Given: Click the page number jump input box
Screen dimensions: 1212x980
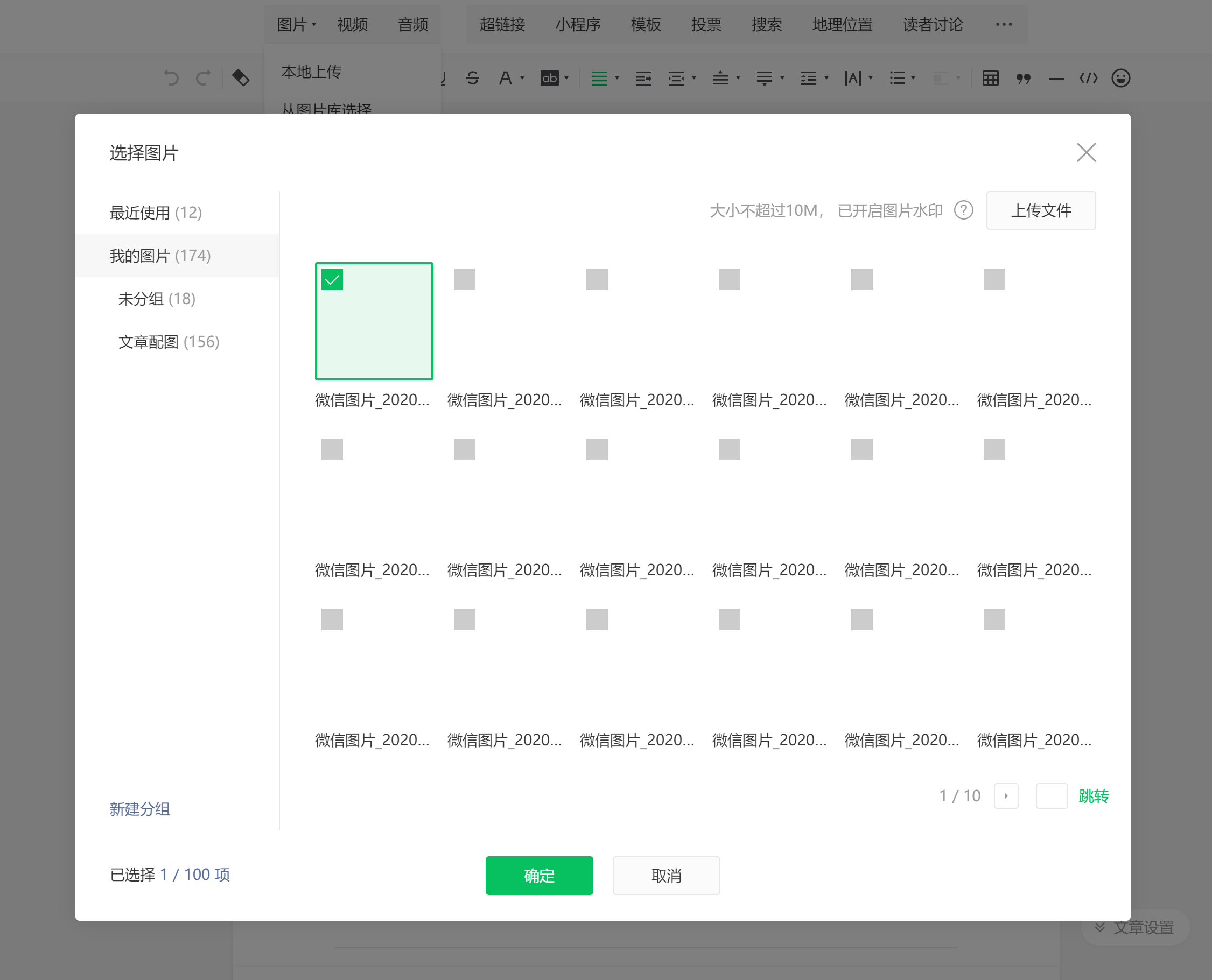Looking at the screenshot, I should [x=1051, y=795].
